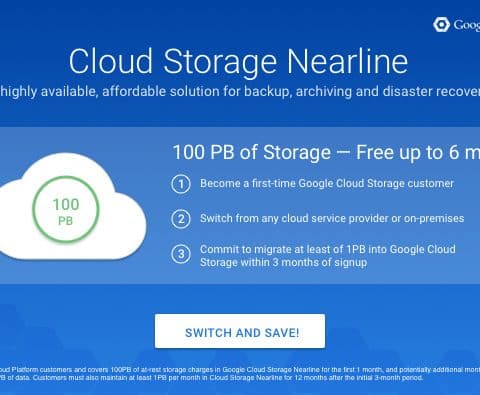Click the word 'Nearline' in the main headline
Viewport: 480px width, 395px height.
(x=347, y=61)
